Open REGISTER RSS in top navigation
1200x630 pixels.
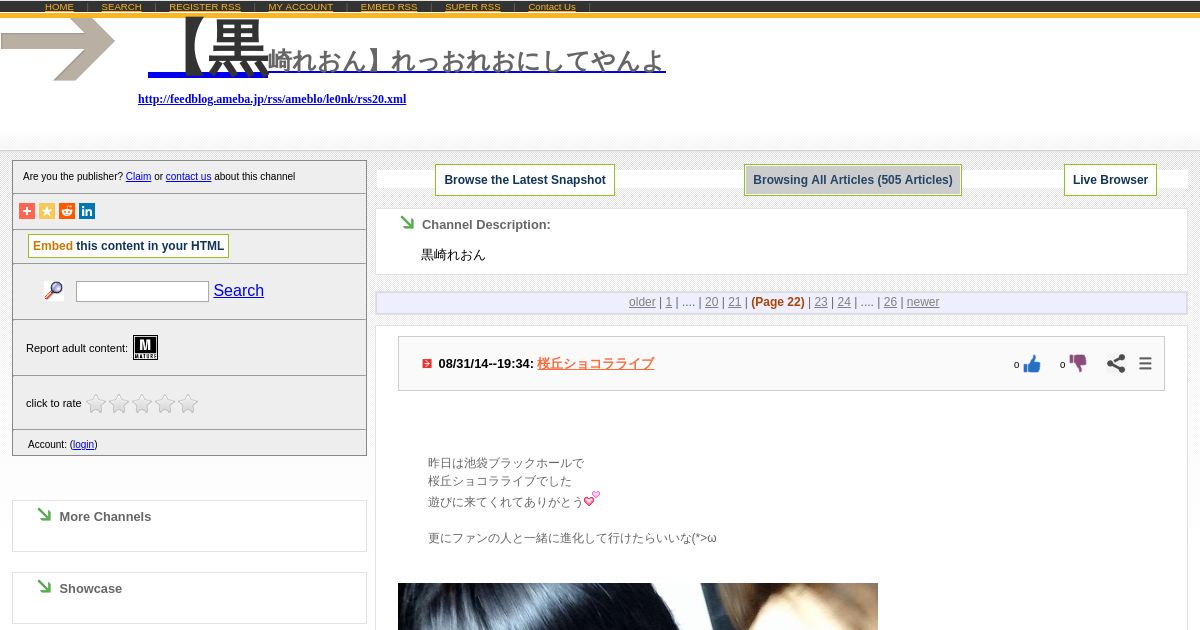coord(205,7)
